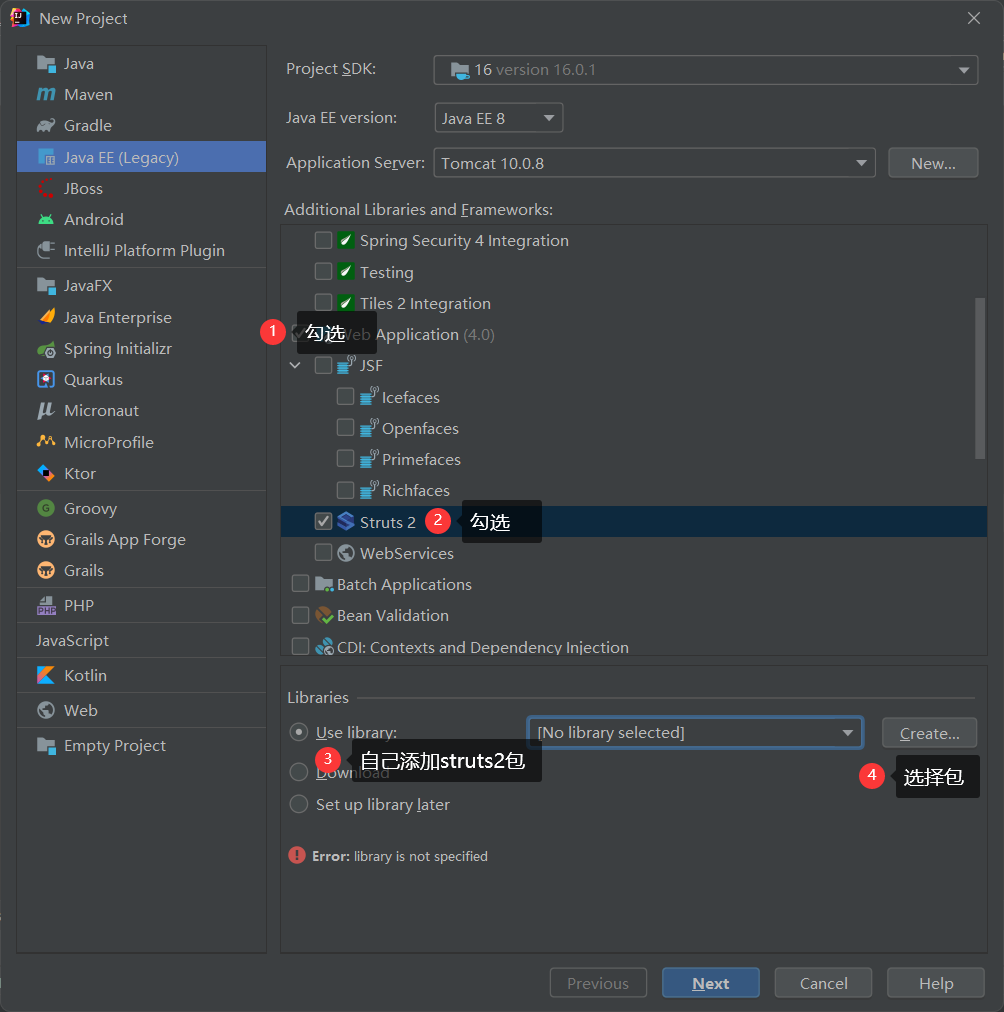Viewport: 1004px width, 1012px height.
Task: Open the Application Server dropdown
Action: coord(654,163)
